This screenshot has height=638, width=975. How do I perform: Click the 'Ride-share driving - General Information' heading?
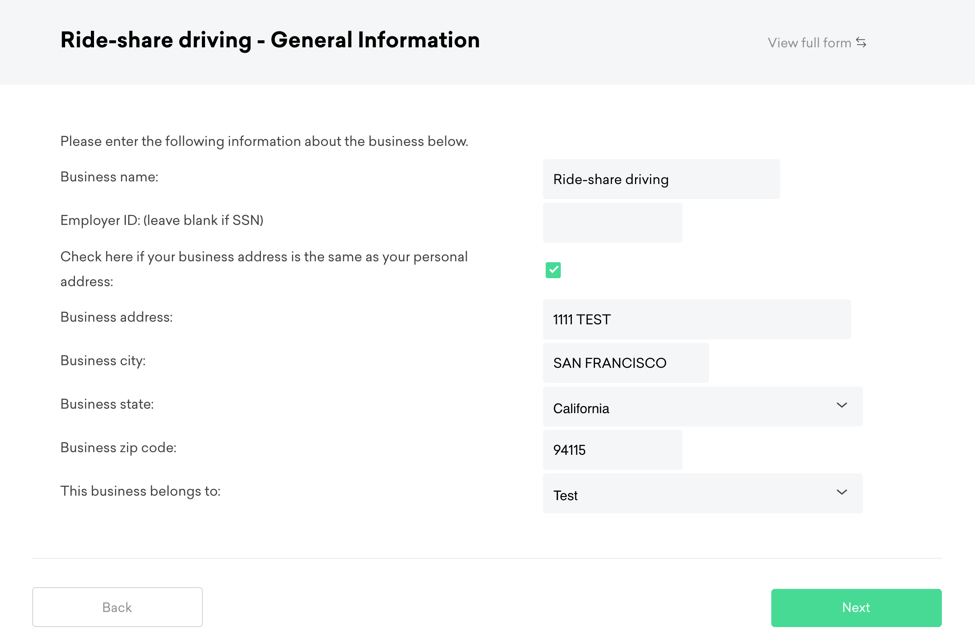[270, 41]
